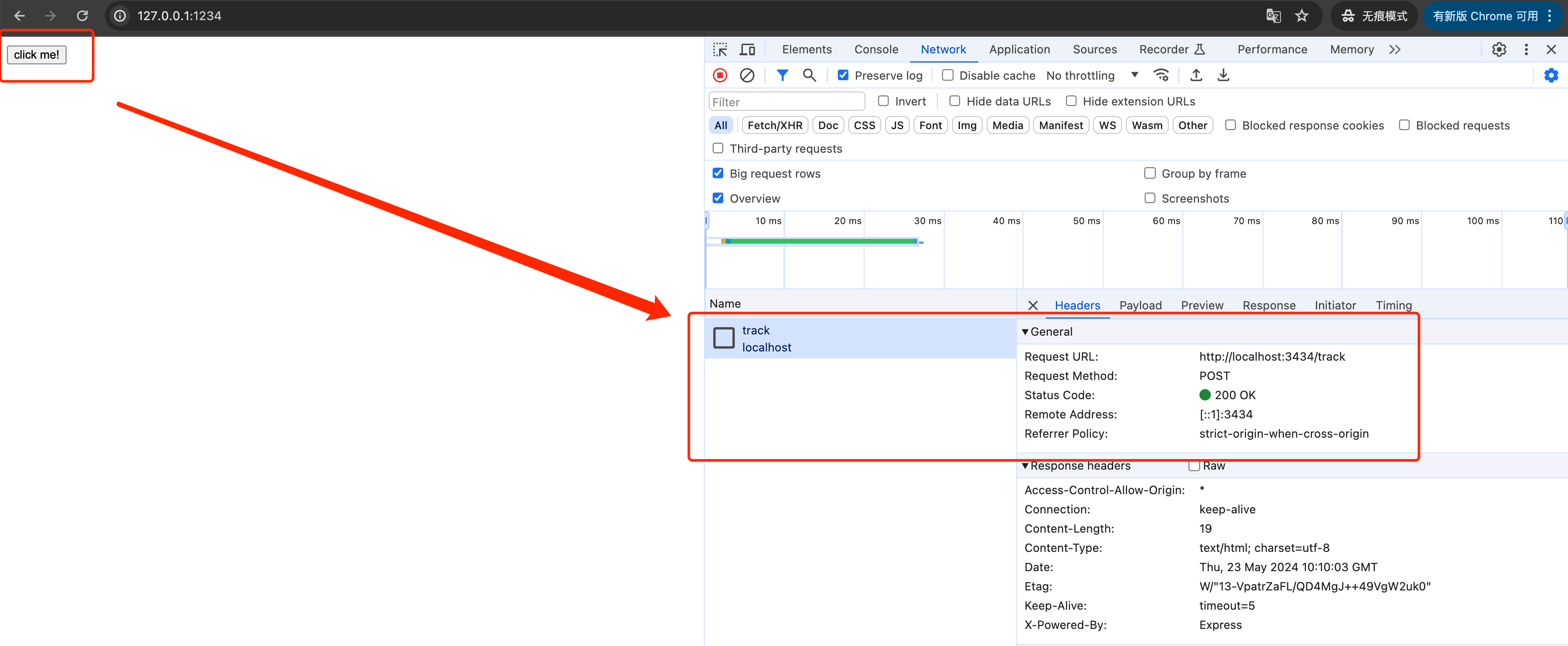
Task: Select the Fetch/XHR filter button
Action: (x=774, y=126)
